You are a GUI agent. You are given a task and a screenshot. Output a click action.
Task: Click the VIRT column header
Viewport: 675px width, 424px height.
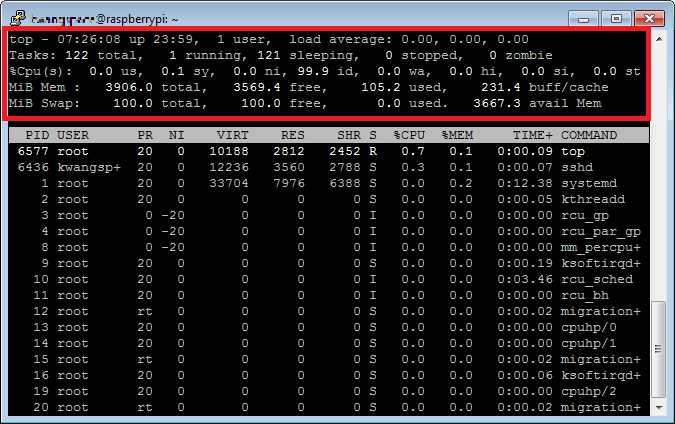(232, 135)
